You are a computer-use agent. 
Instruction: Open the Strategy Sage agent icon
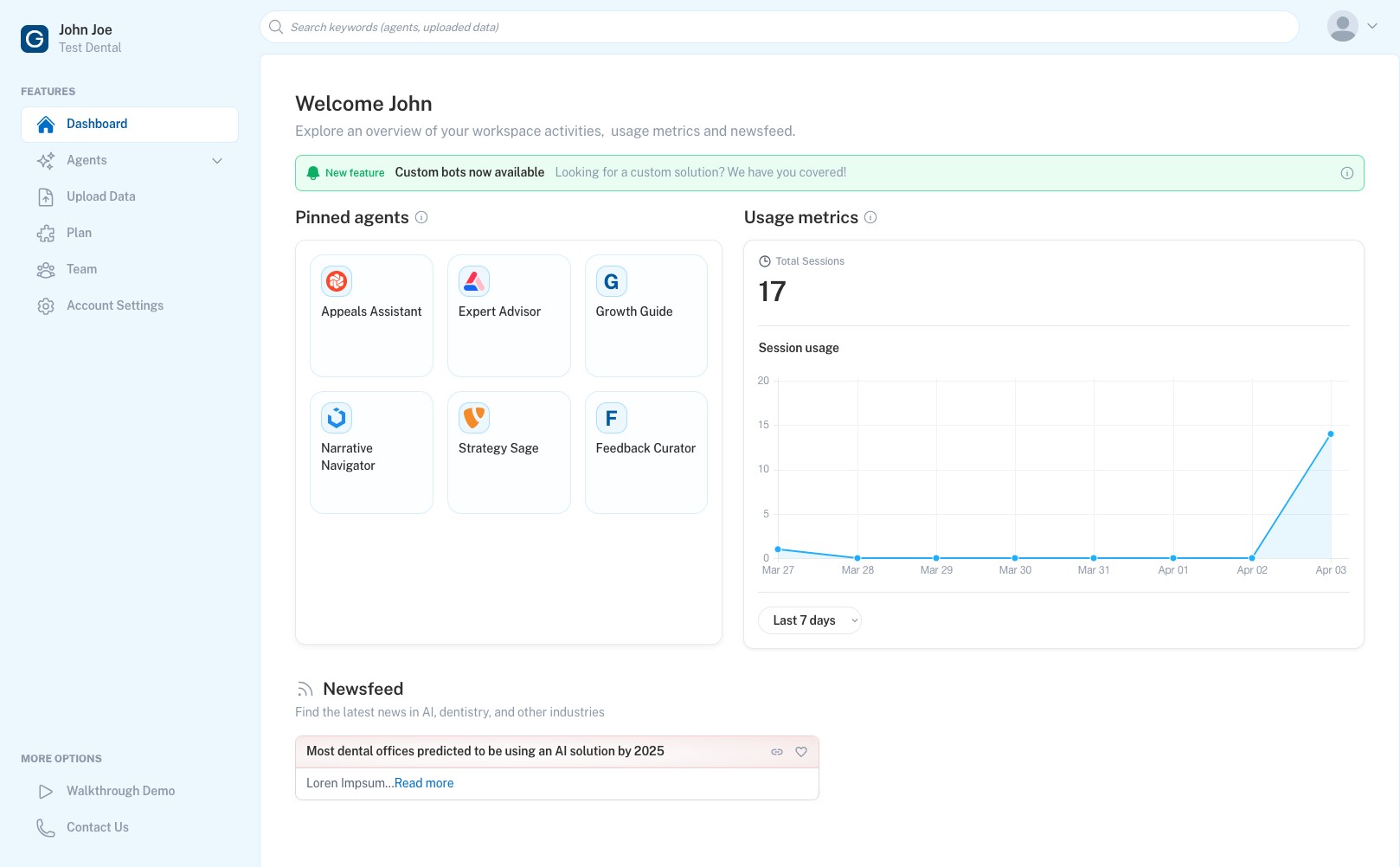click(x=473, y=418)
